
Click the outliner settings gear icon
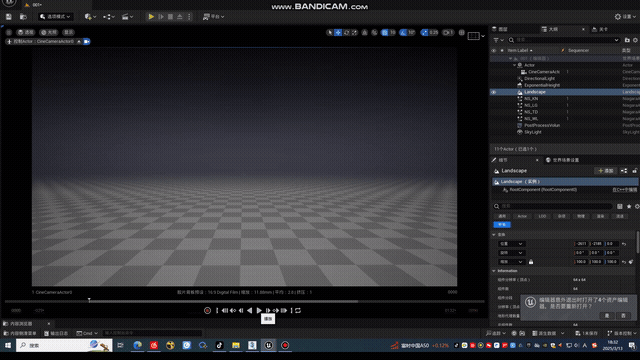(635, 40)
